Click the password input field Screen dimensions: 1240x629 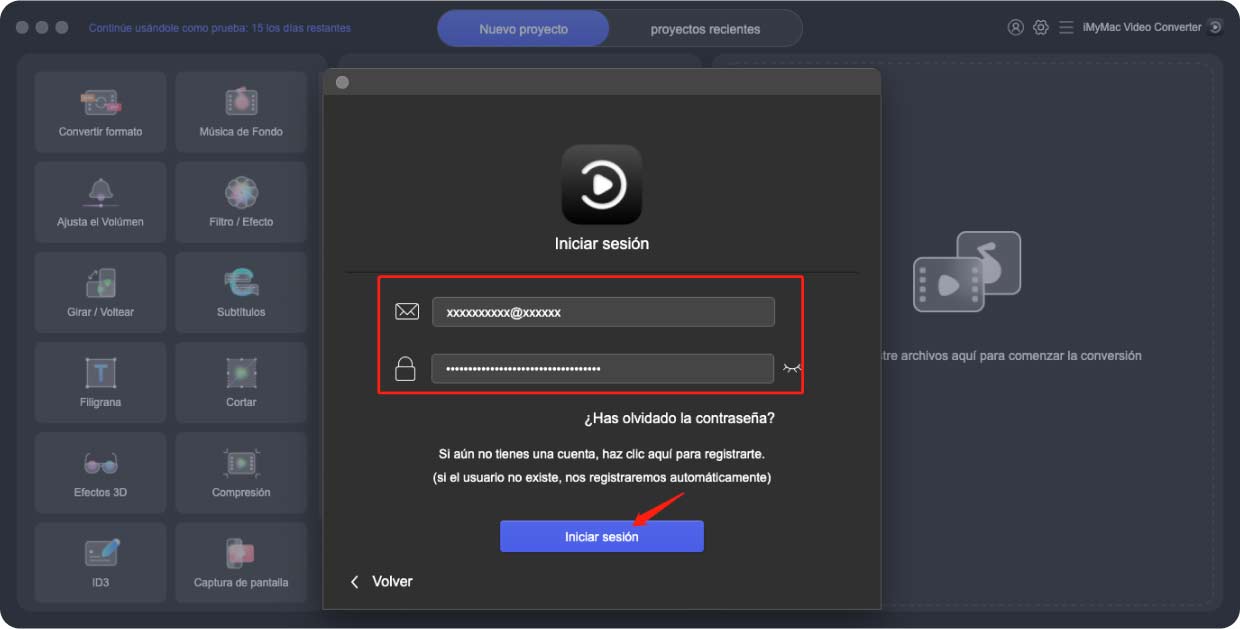click(x=603, y=368)
